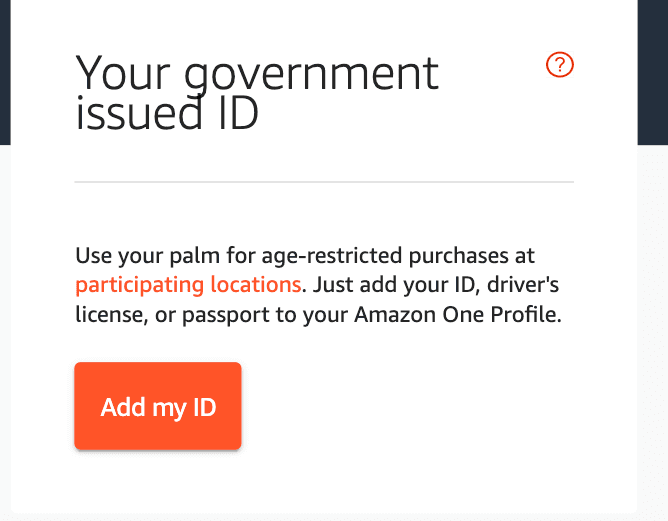Open the question mark help icon
The height and width of the screenshot is (521, 668).
[559, 64]
